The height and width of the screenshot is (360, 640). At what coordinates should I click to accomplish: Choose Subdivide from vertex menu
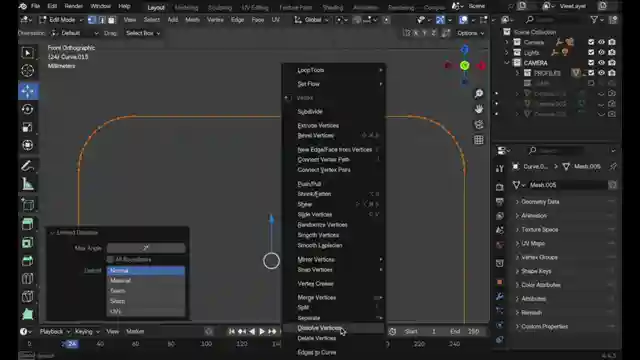[333, 112]
